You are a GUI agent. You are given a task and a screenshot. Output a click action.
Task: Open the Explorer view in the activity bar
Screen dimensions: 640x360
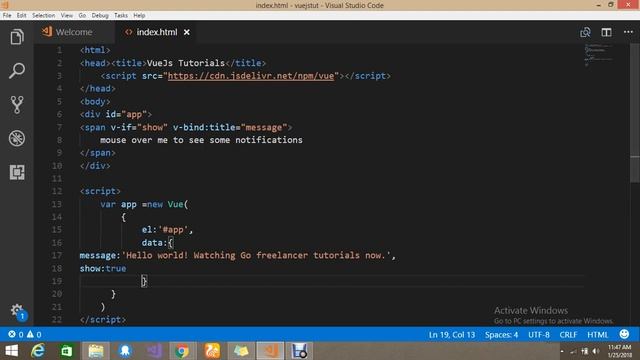(17, 37)
